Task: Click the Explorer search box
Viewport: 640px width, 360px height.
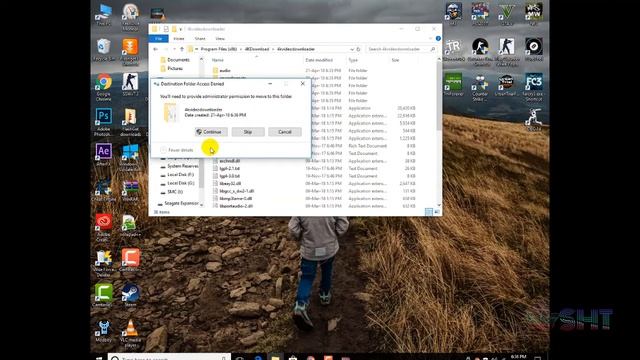Action: (x=401, y=49)
